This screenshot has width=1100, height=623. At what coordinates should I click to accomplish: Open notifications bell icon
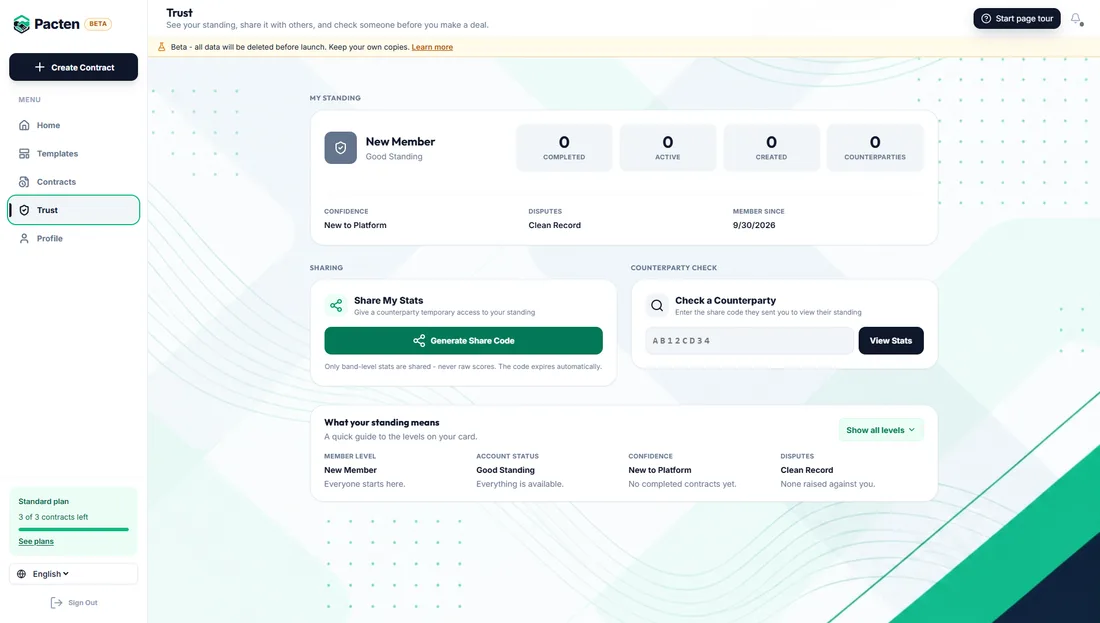(x=1076, y=19)
